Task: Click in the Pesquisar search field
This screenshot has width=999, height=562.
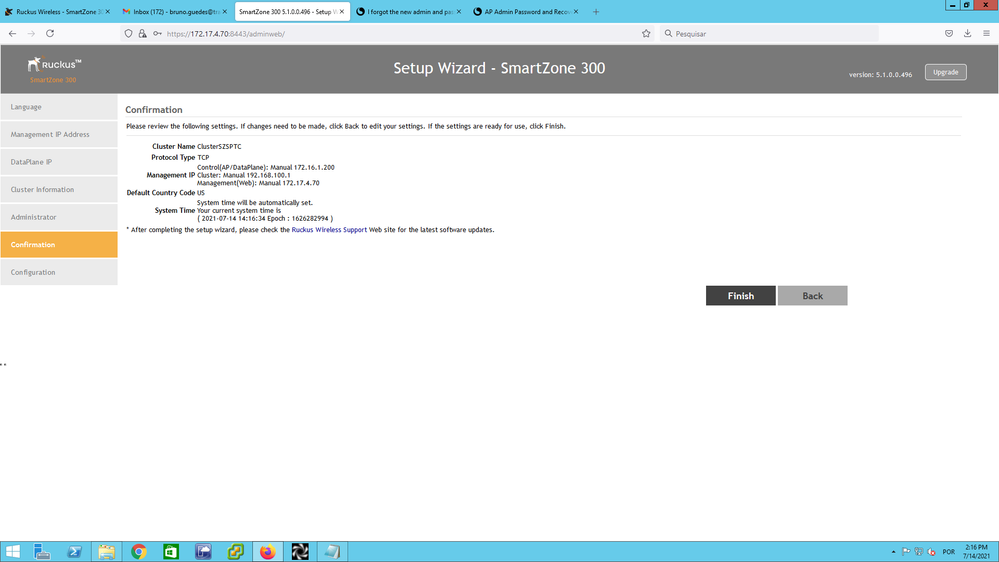Action: [x=770, y=33]
